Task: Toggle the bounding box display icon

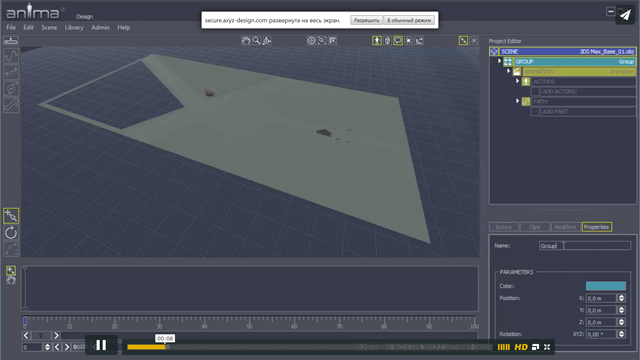Action: [387, 40]
